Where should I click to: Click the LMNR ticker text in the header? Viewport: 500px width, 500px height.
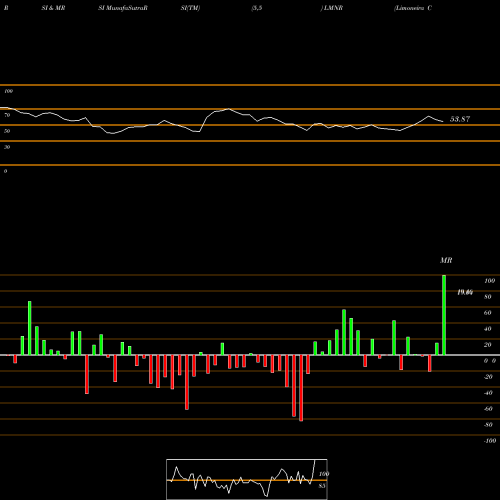coord(333,8)
